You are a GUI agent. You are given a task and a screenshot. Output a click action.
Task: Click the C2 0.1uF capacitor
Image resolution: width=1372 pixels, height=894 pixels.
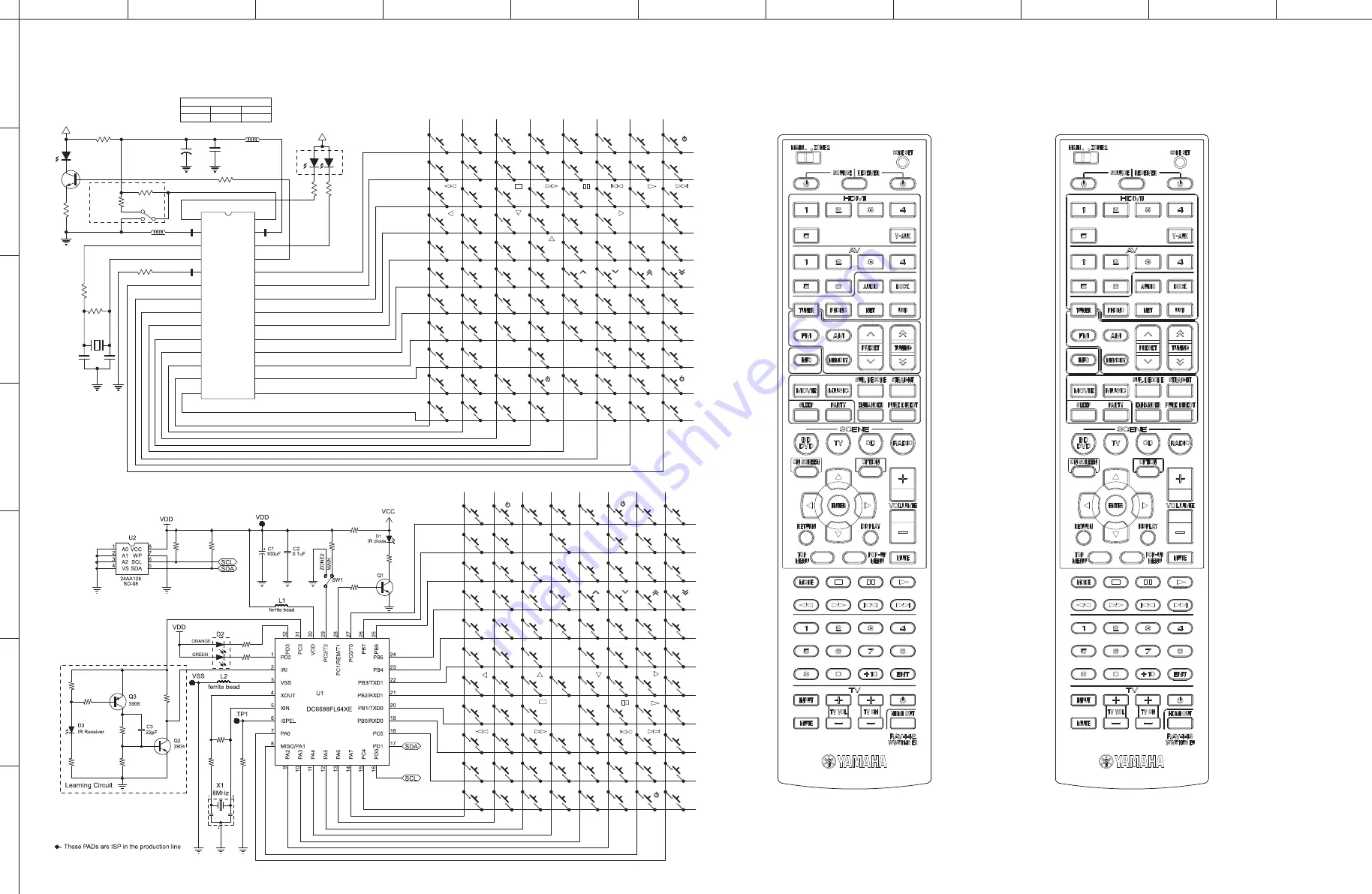pos(287,552)
